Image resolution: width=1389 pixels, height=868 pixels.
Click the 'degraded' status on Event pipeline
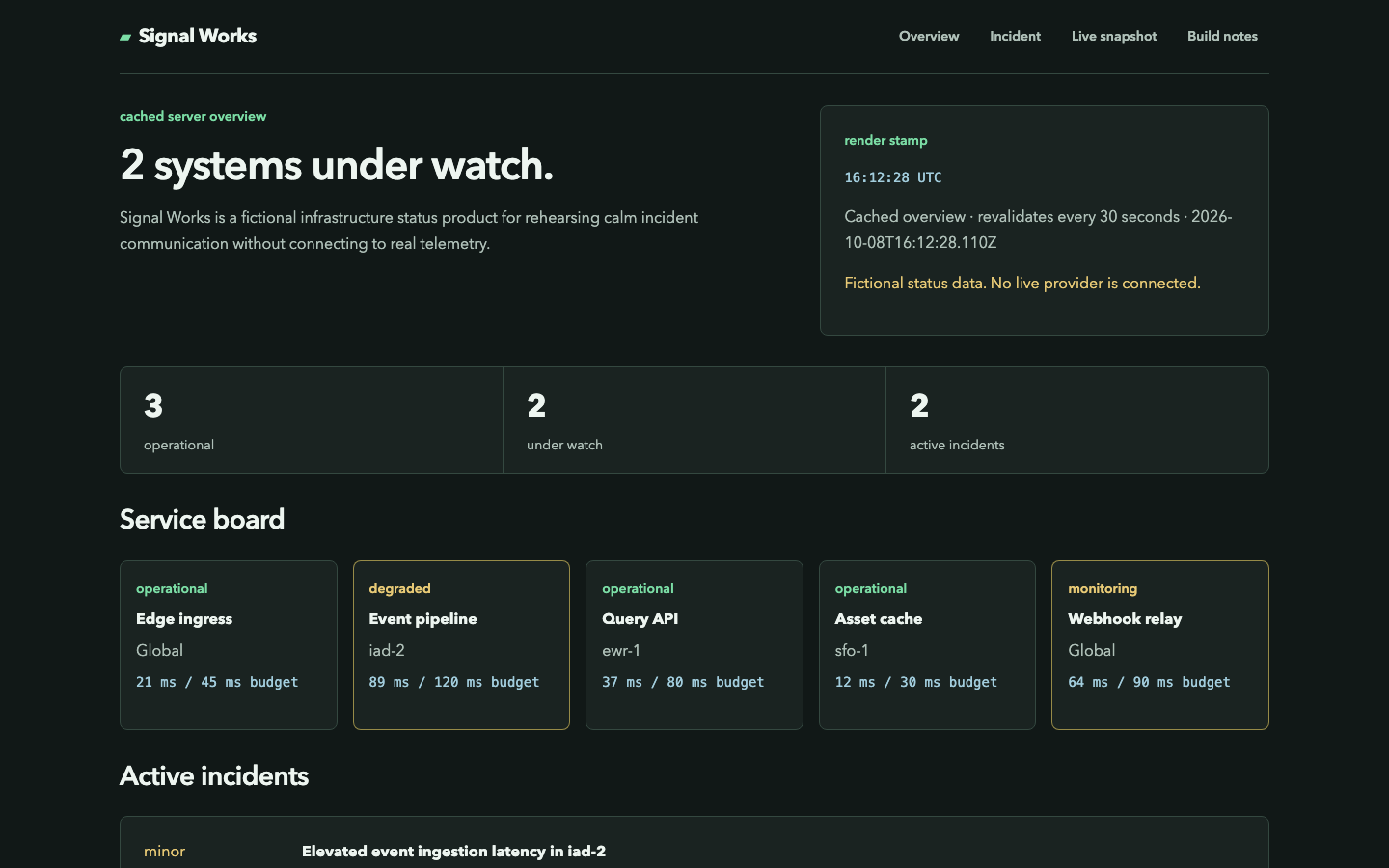click(x=399, y=588)
